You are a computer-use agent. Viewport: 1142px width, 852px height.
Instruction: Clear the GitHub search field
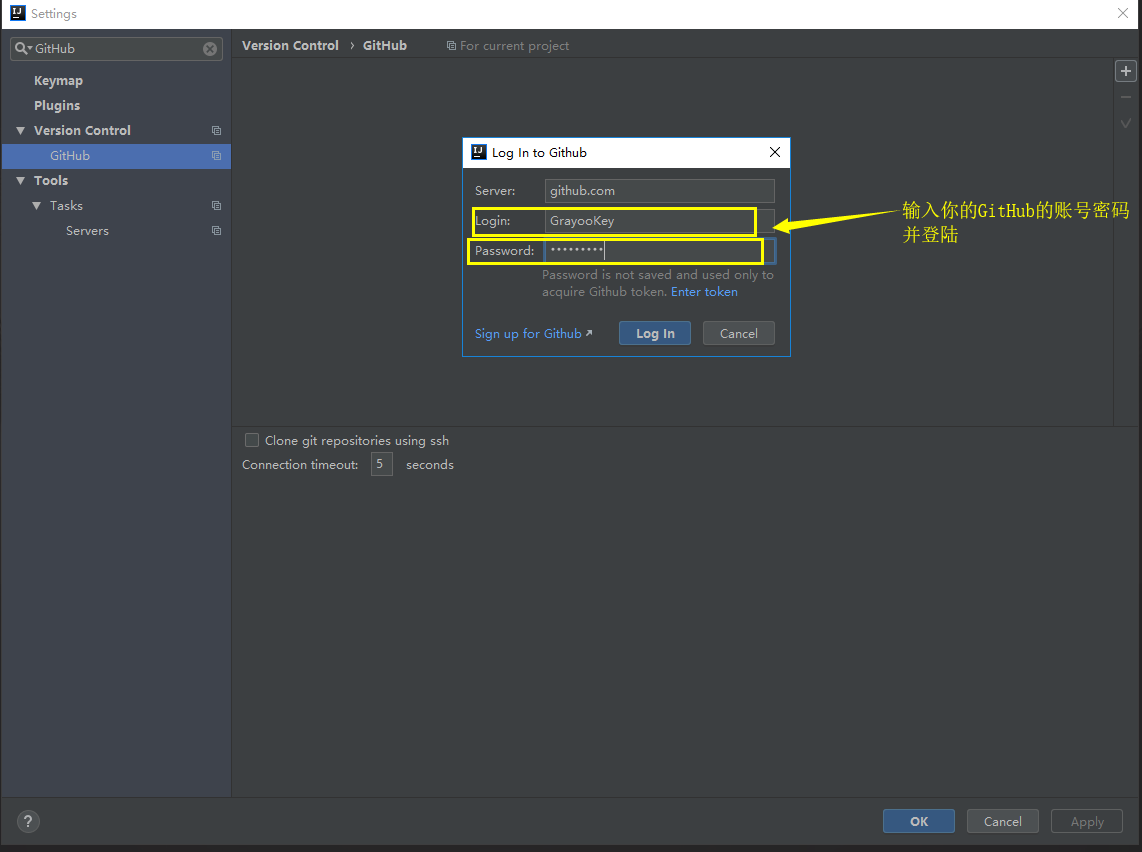(x=210, y=49)
